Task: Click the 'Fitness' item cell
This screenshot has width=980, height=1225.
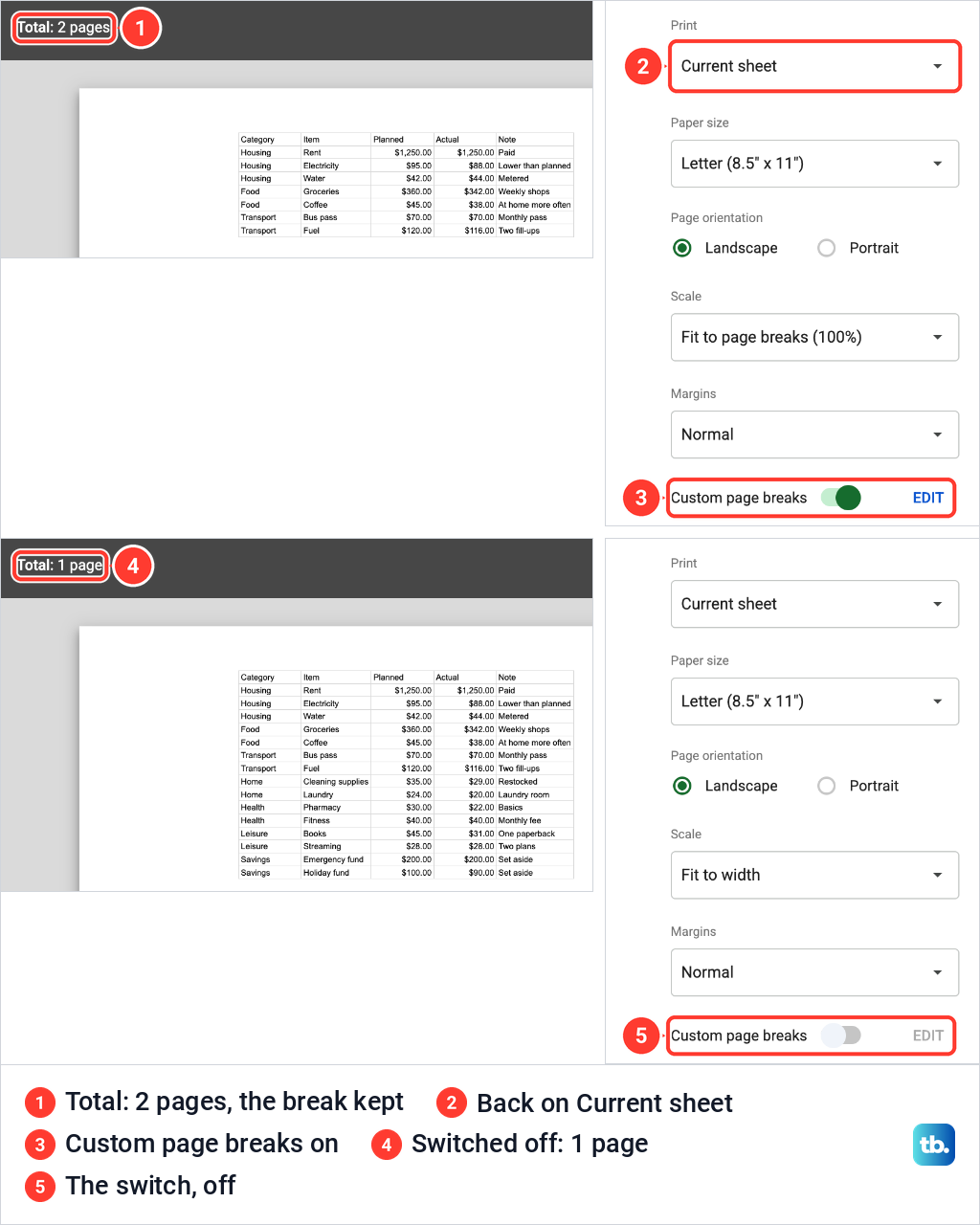Action: pyautogui.click(x=336, y=820)
